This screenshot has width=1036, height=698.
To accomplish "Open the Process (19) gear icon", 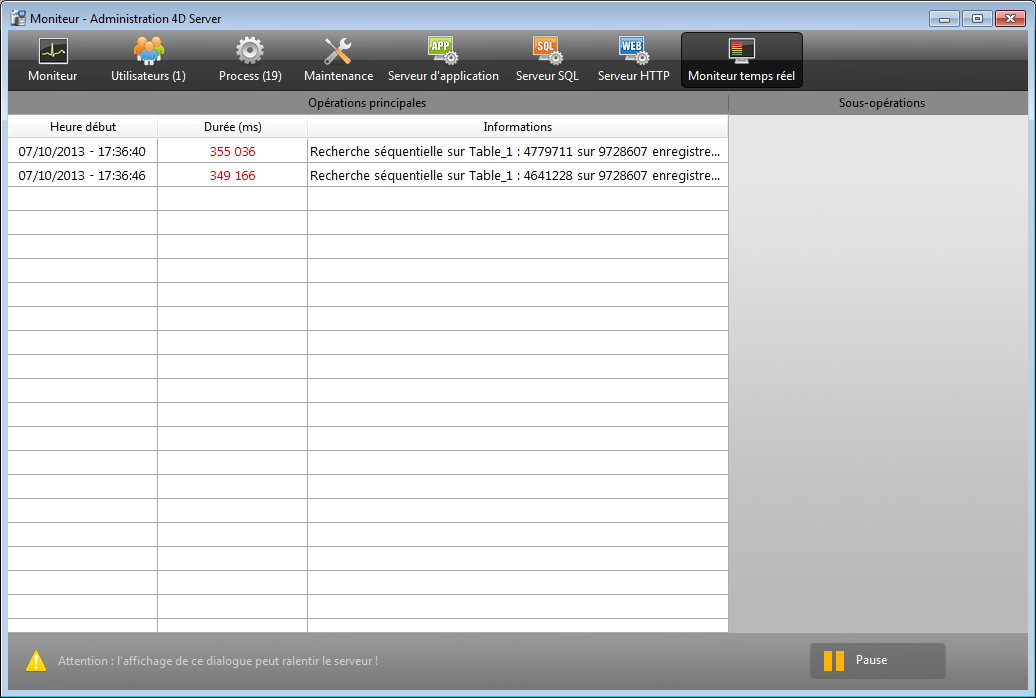I will pos(250,51).
